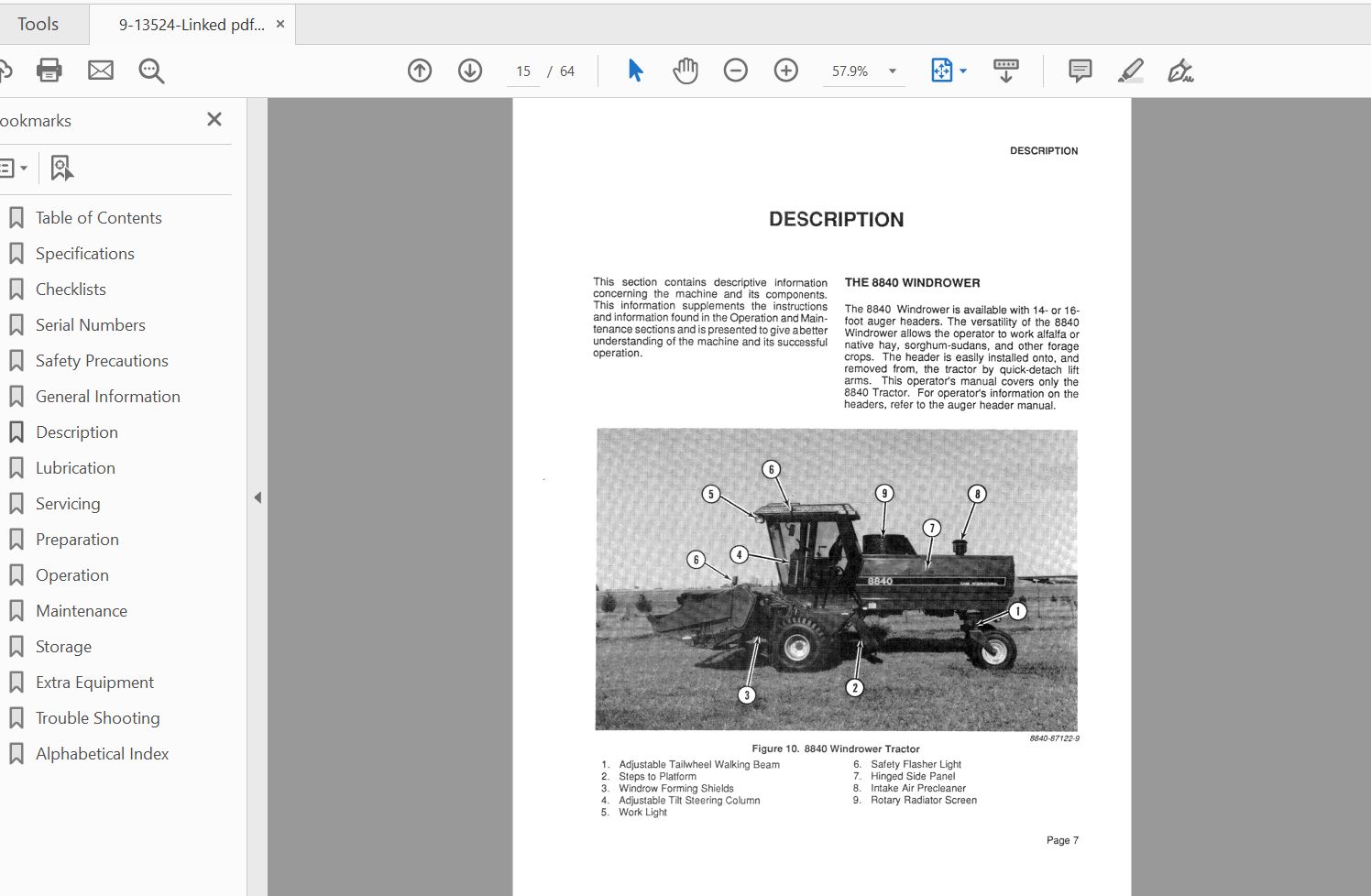Print the document with the printer icon
This screenshot has height=896, width=1371.
pyautogui.click(x=49, y=71)
